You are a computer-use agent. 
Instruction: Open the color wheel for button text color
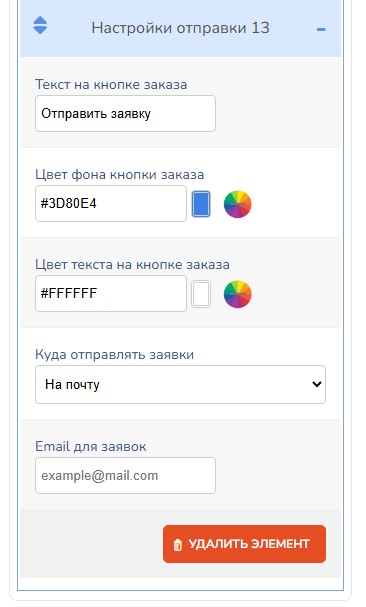(238, 294)
